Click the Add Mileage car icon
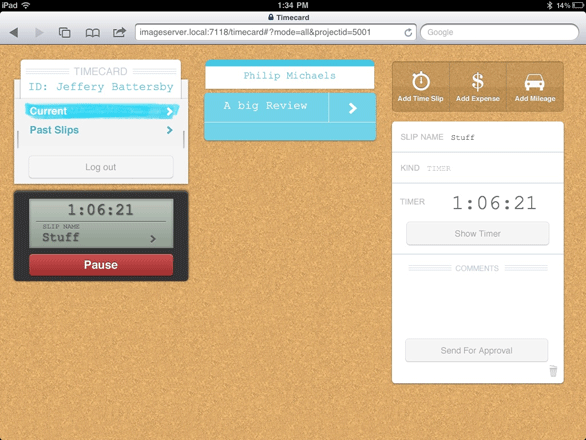Image resolution: width=586 pixels, height=440 pixels. 534,82
